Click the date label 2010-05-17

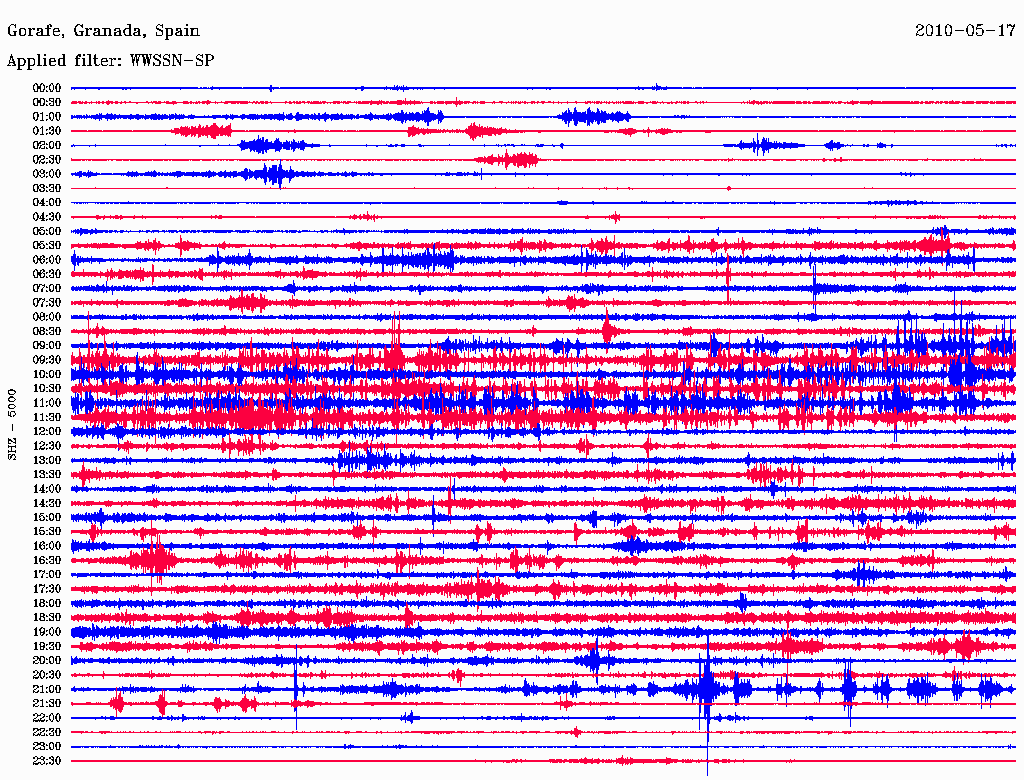(965, 30)
